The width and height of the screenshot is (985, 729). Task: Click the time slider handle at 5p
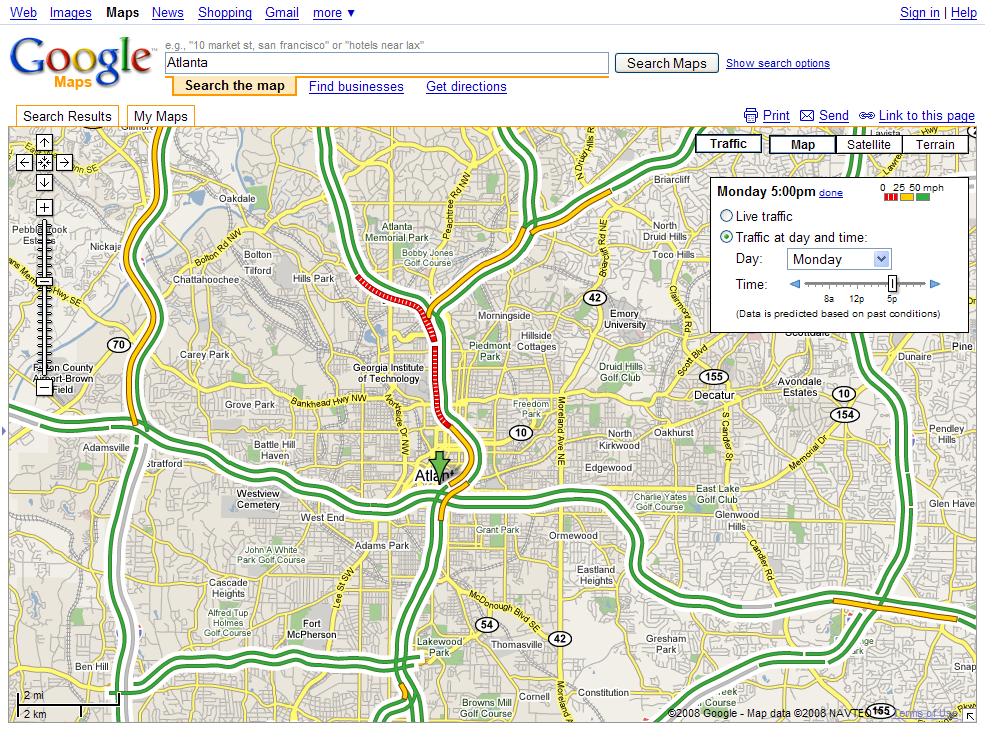coord(892,284)
